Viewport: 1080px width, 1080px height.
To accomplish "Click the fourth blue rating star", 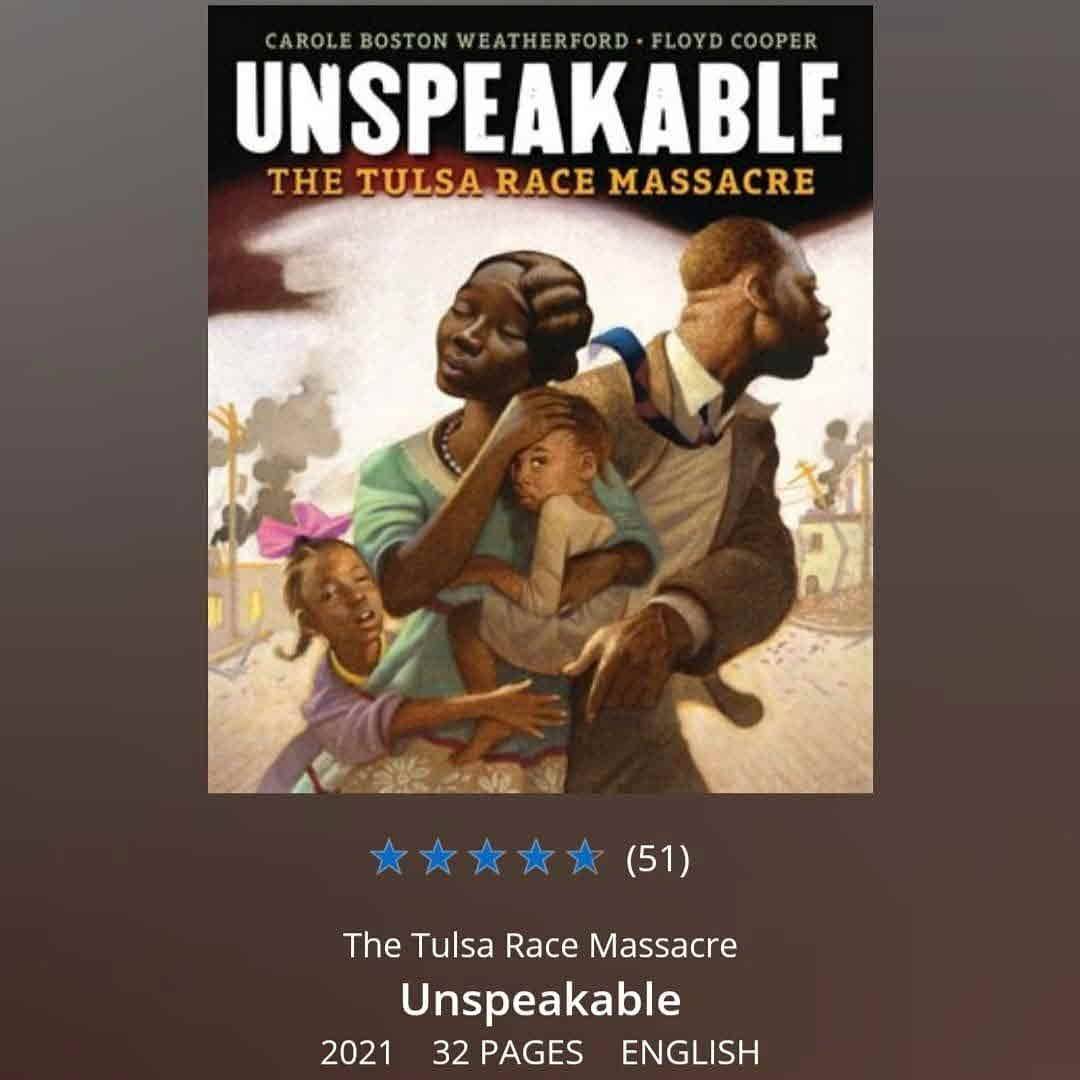I will click(536, 858).
